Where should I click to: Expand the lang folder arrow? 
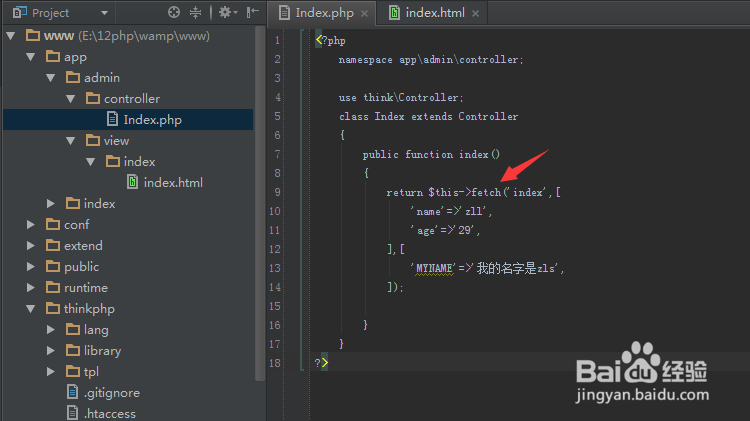pos(51,330)
